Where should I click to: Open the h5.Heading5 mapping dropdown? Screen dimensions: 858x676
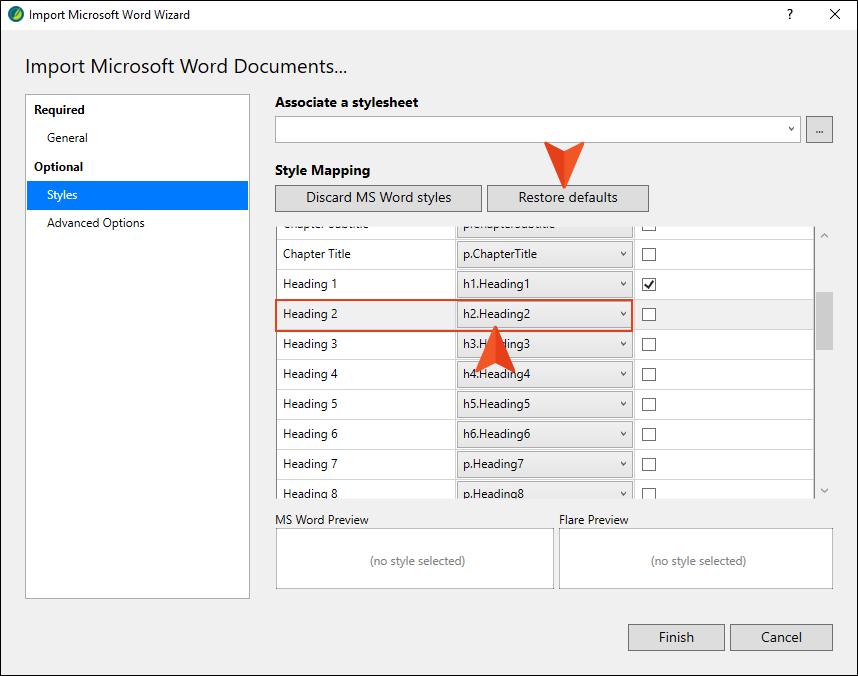click(544, 404)
